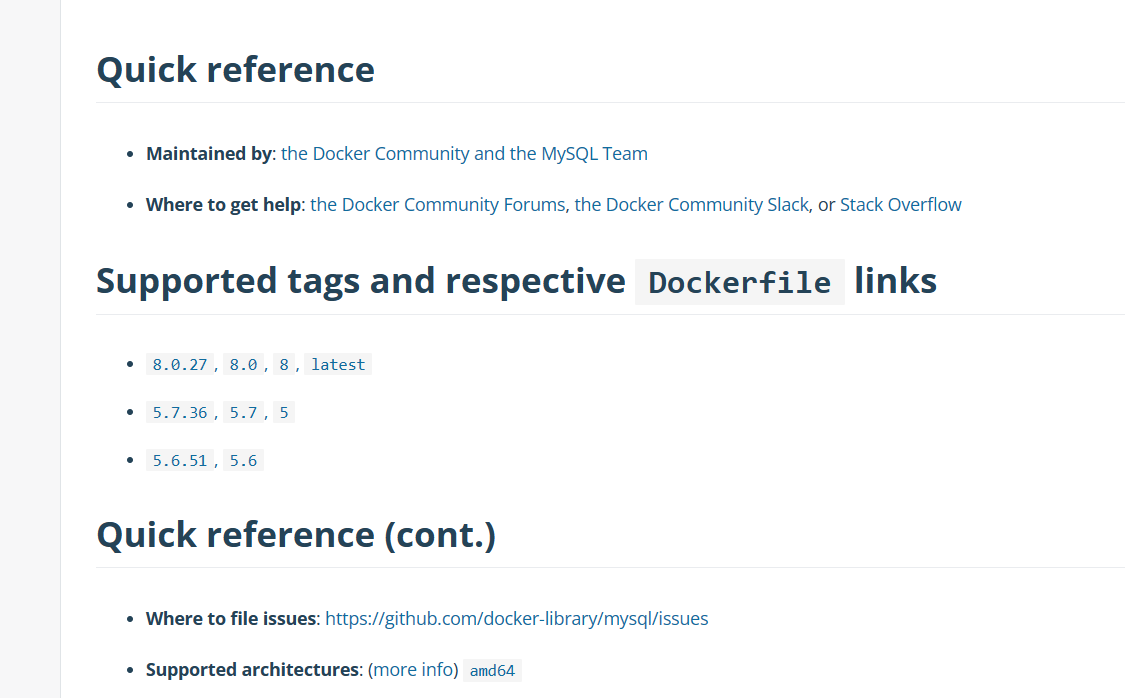Open the 5.6 tag link
Screen dimensions: 1125x698
pyautogui.click(x=243, y=461)
